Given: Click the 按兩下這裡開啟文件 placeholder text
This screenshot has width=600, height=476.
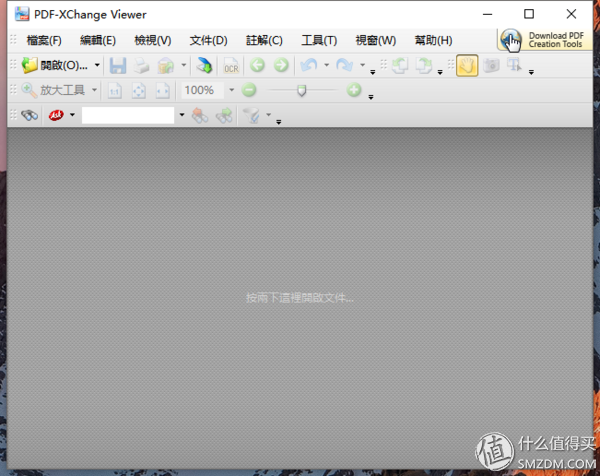Looking at the screenshot, I should tap(300, 298).
